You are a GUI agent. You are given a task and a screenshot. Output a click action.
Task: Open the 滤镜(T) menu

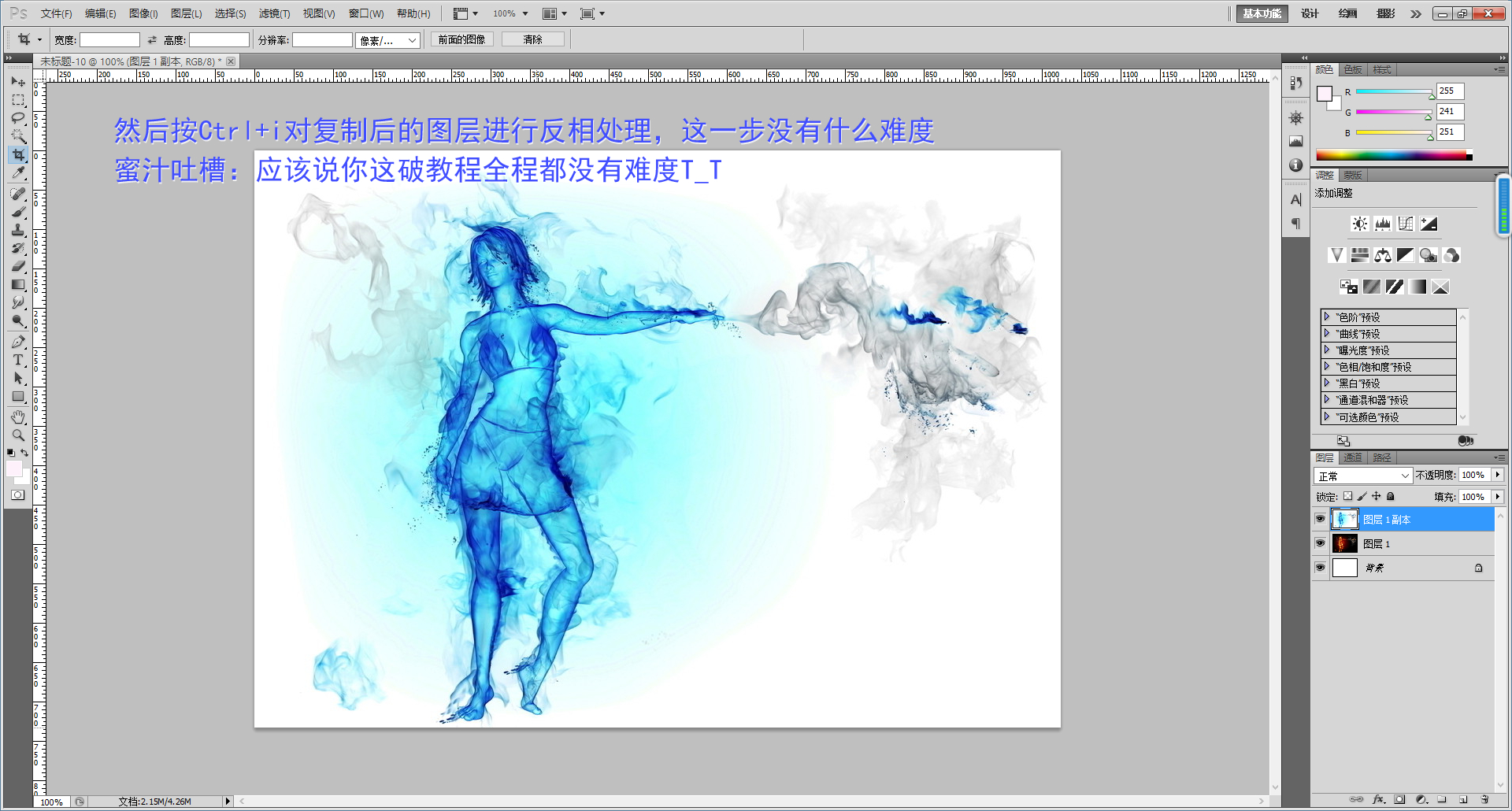pyautogui.click(x=274, y=13)
